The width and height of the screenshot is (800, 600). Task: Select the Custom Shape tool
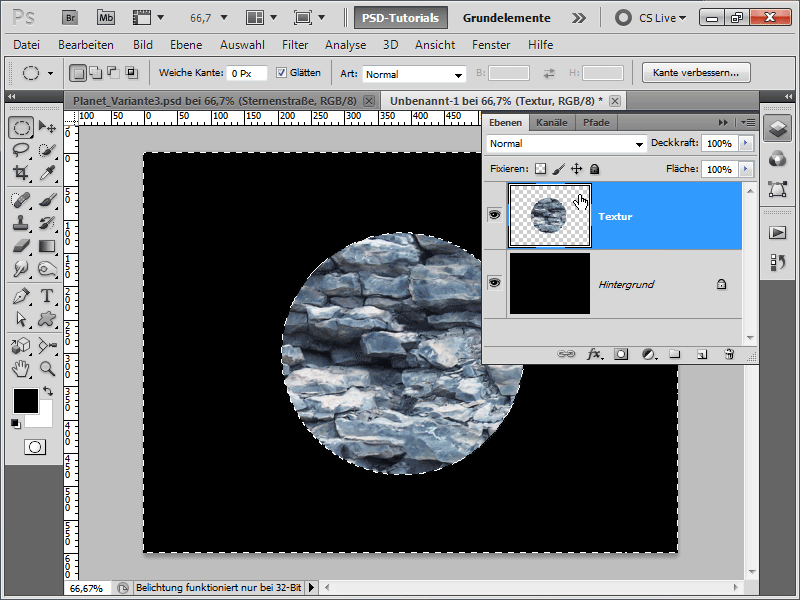click(47, 319)
